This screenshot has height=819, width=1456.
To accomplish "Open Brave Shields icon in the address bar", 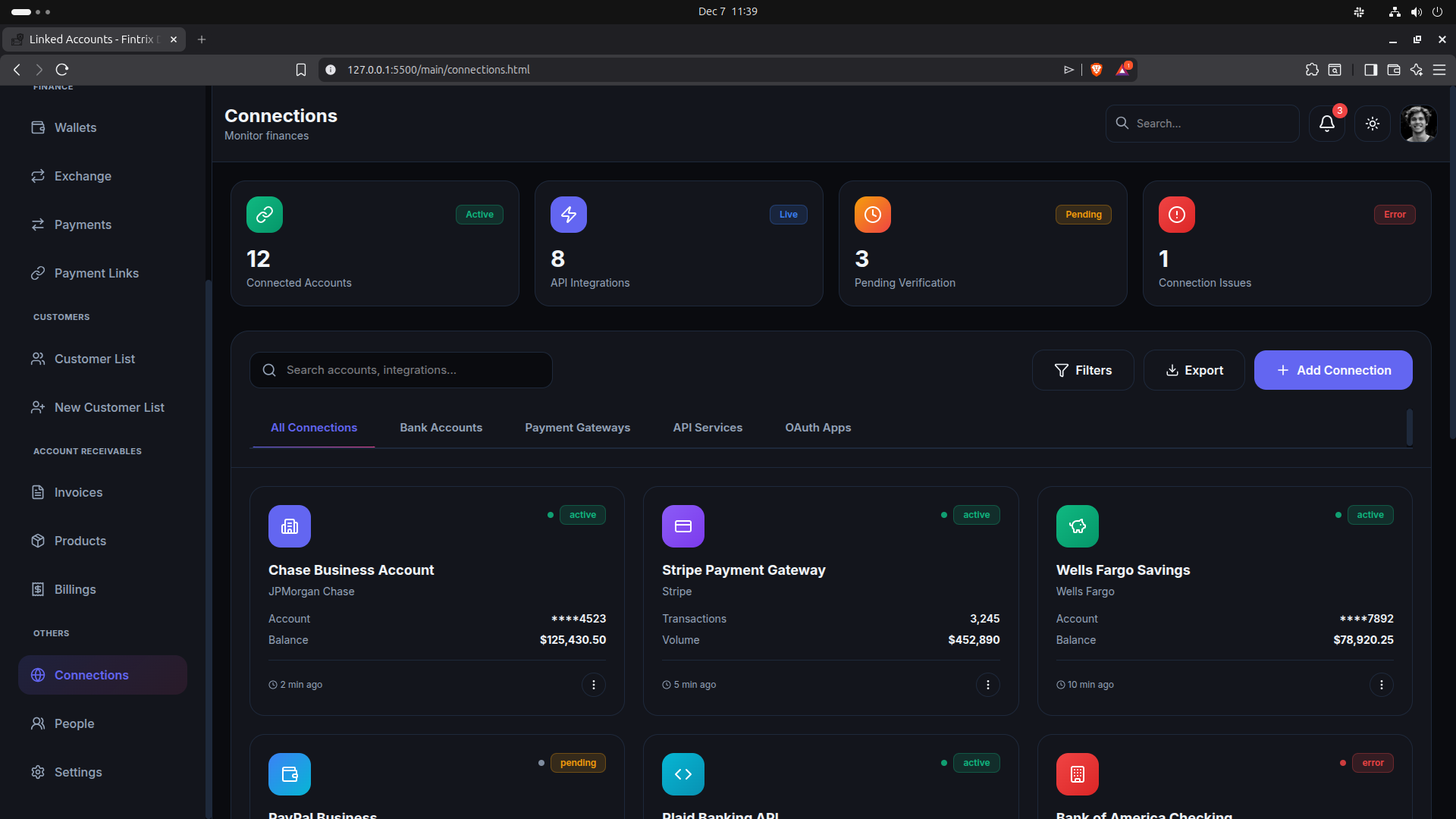I will click(1096, 70).
